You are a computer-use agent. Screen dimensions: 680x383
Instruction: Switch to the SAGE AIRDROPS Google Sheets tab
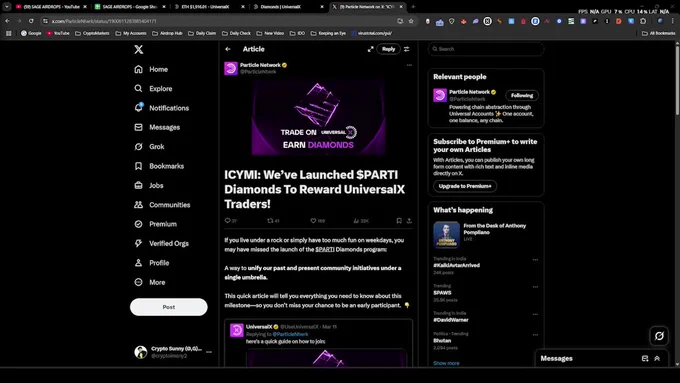tap(130, 7)
